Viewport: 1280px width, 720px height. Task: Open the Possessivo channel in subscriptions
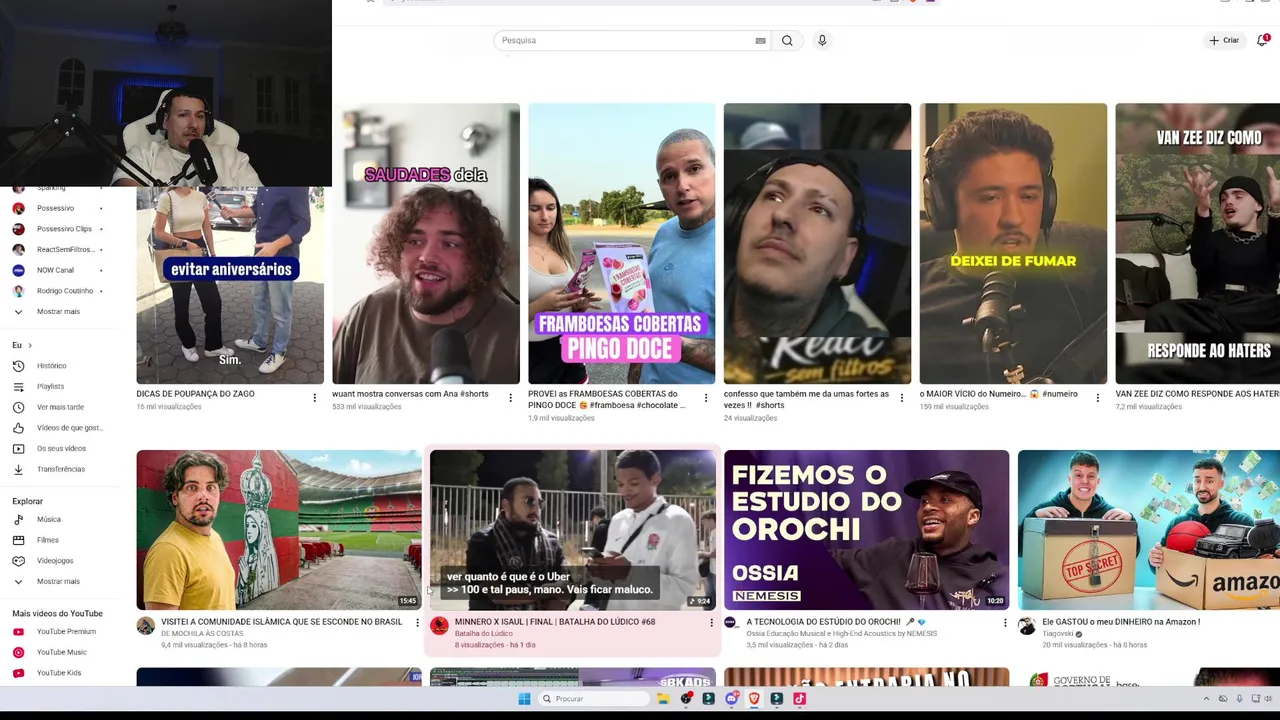pos(55,208)
